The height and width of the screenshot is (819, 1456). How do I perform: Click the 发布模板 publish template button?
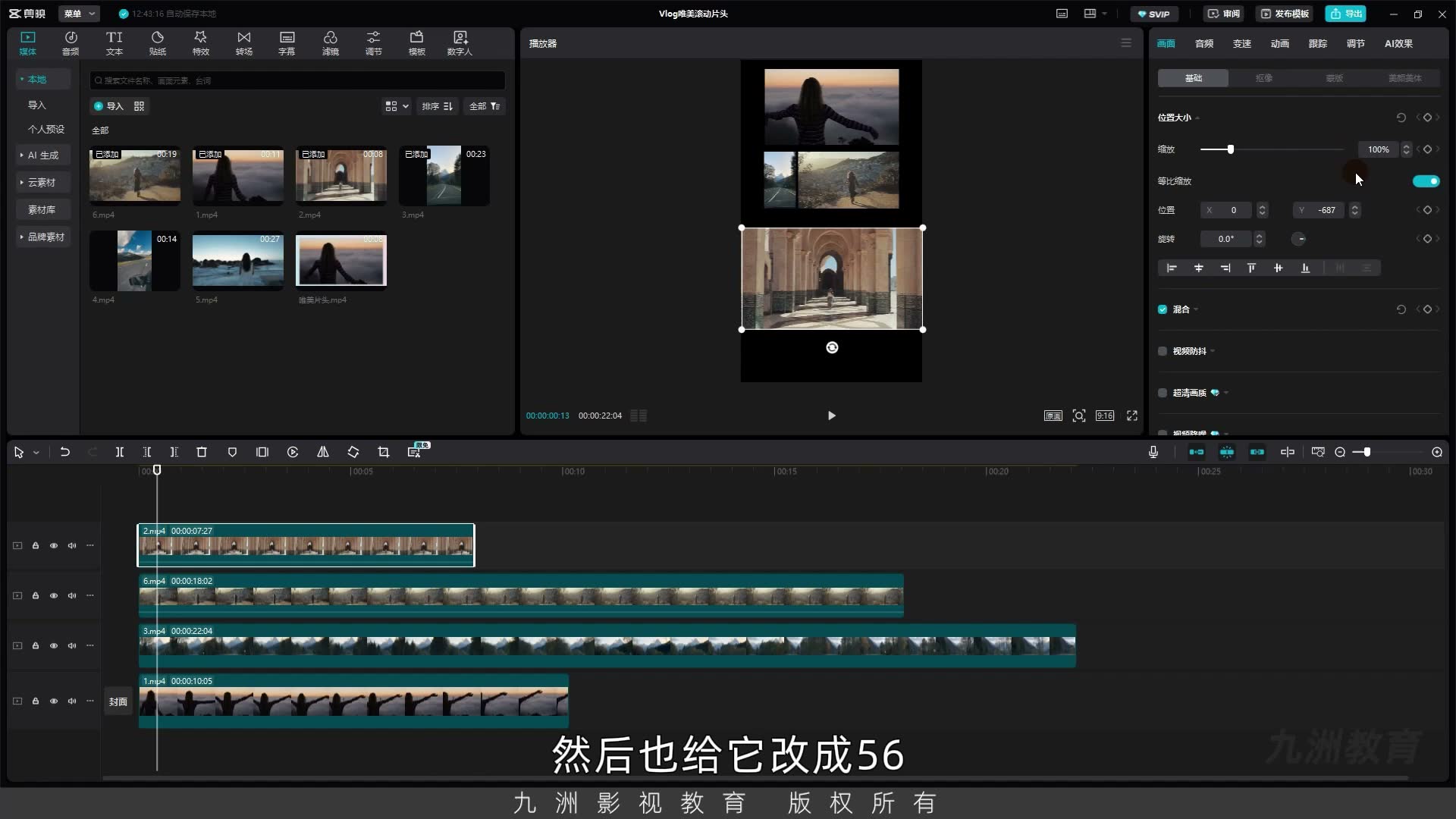(x=1285, y=14)
